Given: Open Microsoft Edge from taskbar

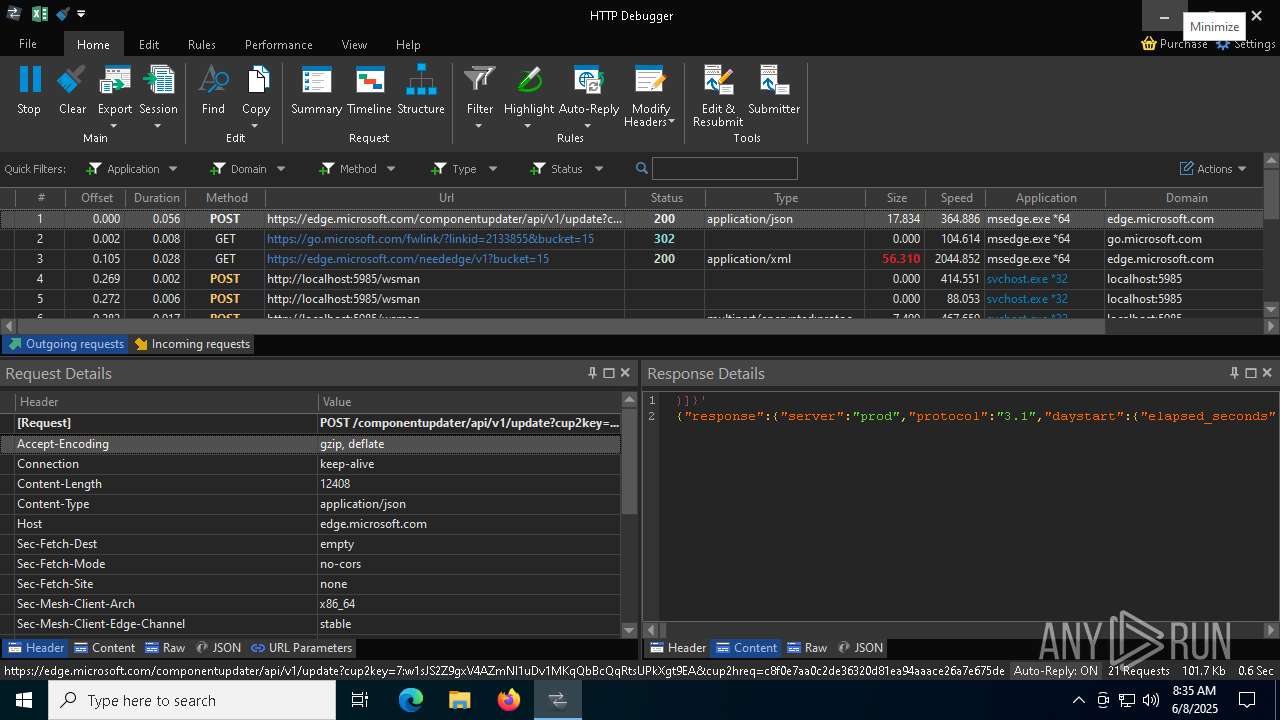Looking at the screenshot, I should point(411,700).
